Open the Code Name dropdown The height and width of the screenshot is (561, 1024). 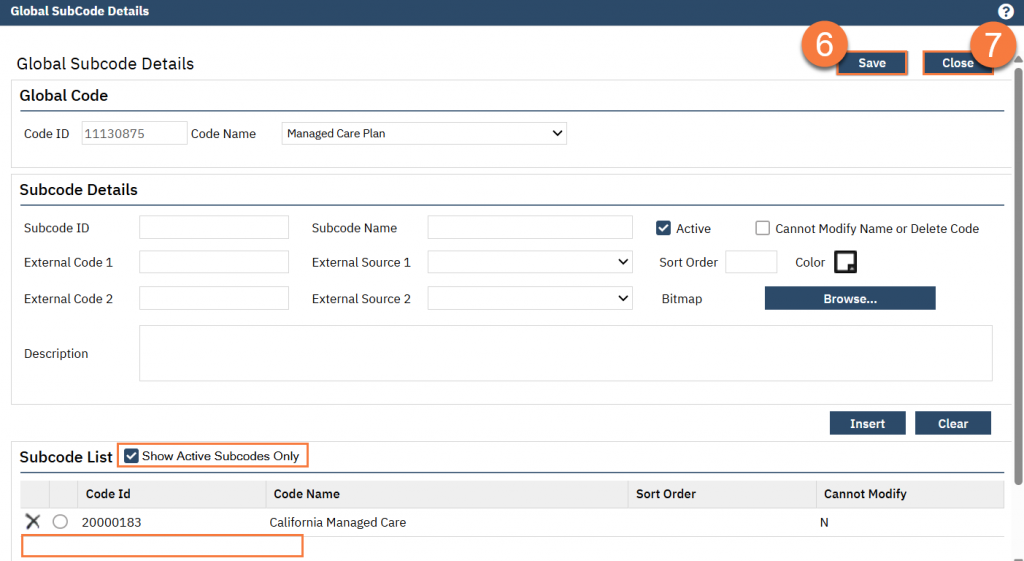tap(424, 133)
